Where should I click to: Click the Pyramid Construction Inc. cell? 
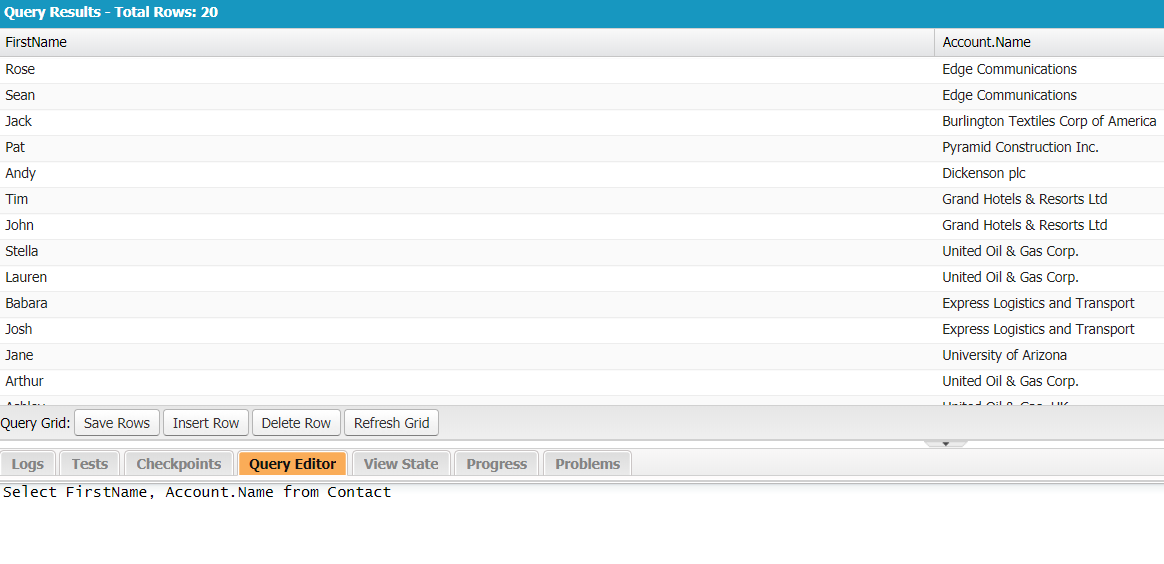tap(1050, 148)
